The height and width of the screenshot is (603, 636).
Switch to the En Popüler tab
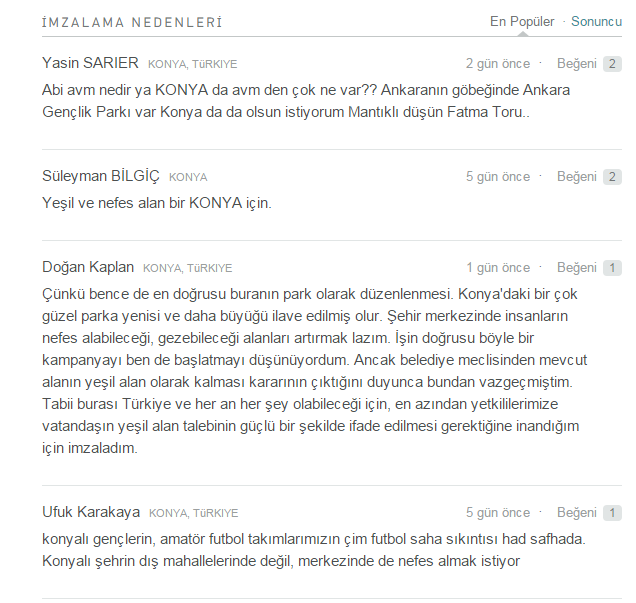[x=521, y=21]
